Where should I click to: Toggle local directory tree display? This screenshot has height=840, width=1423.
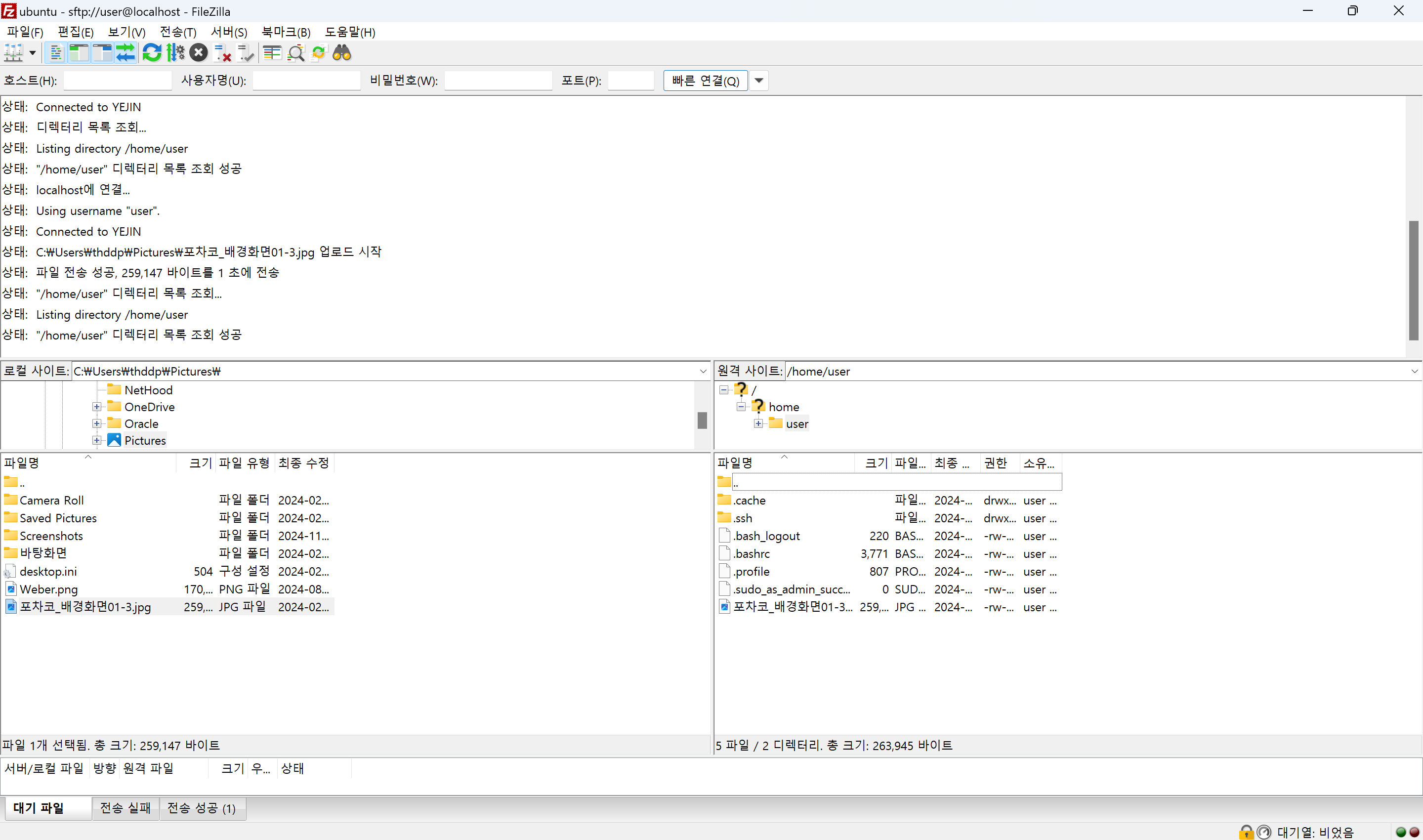79,53
